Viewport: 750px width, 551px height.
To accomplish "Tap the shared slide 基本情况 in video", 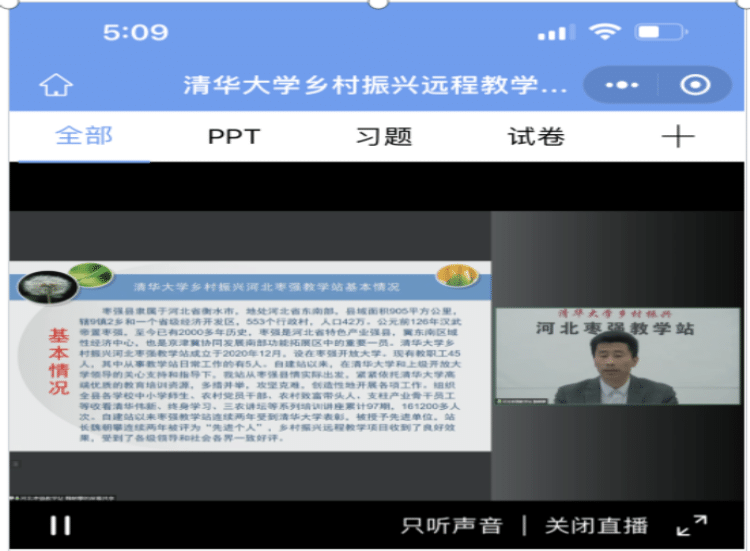I will [x=250, y=356].
